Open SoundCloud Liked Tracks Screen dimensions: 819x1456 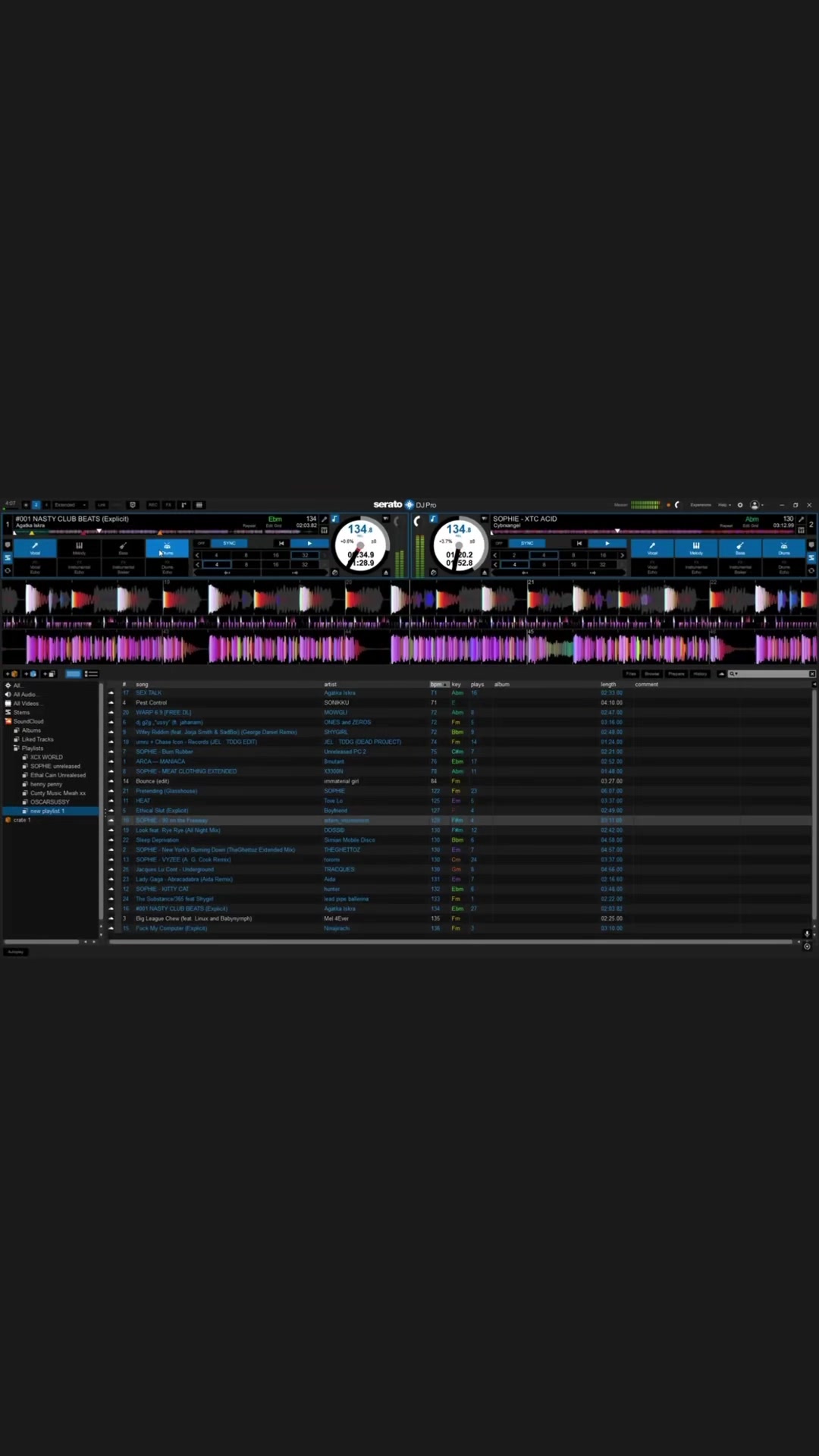(37, 739)
